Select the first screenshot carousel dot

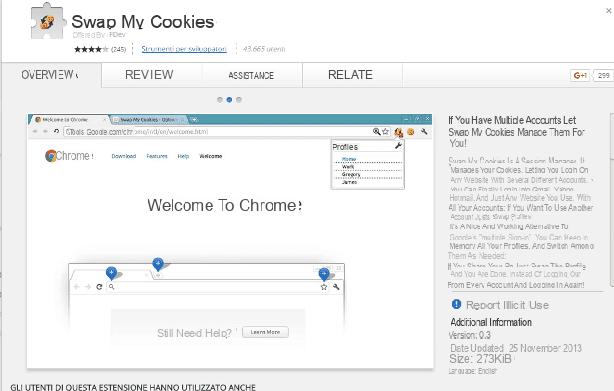[220, 100]
